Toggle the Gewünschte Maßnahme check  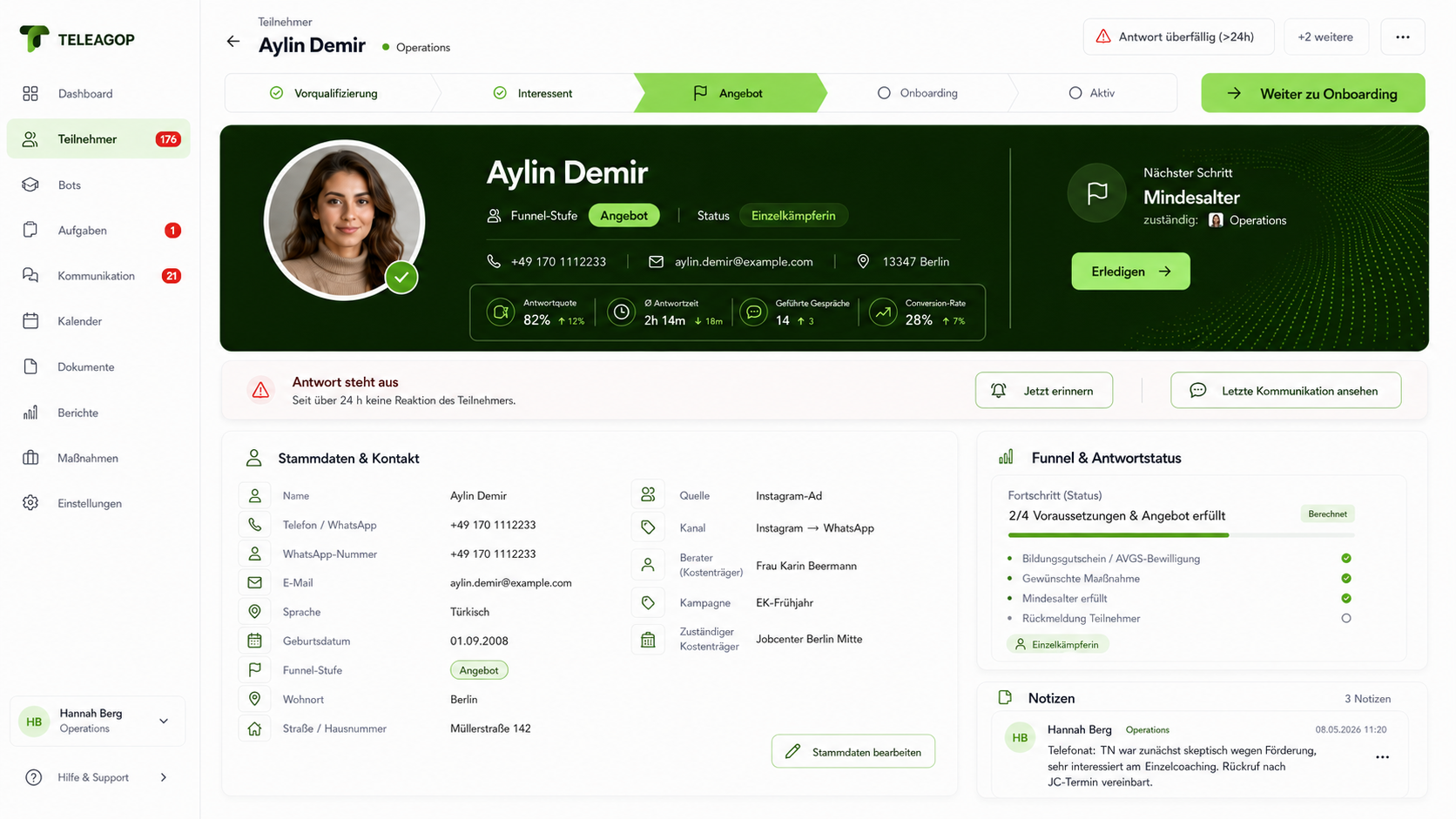pyautogui.click(x=1346, y=578)
